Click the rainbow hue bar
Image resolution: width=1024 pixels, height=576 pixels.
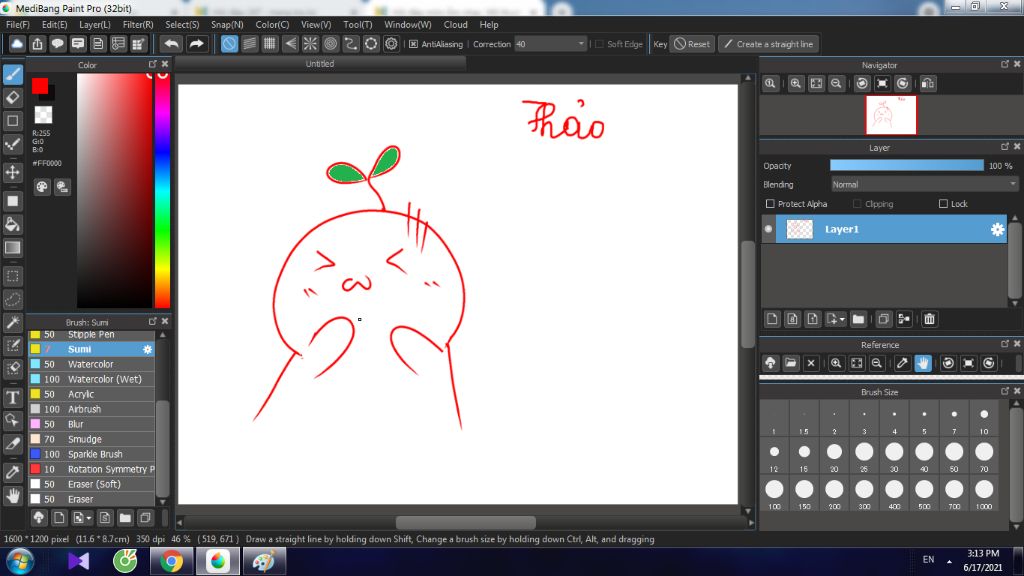tap(163, 190)
